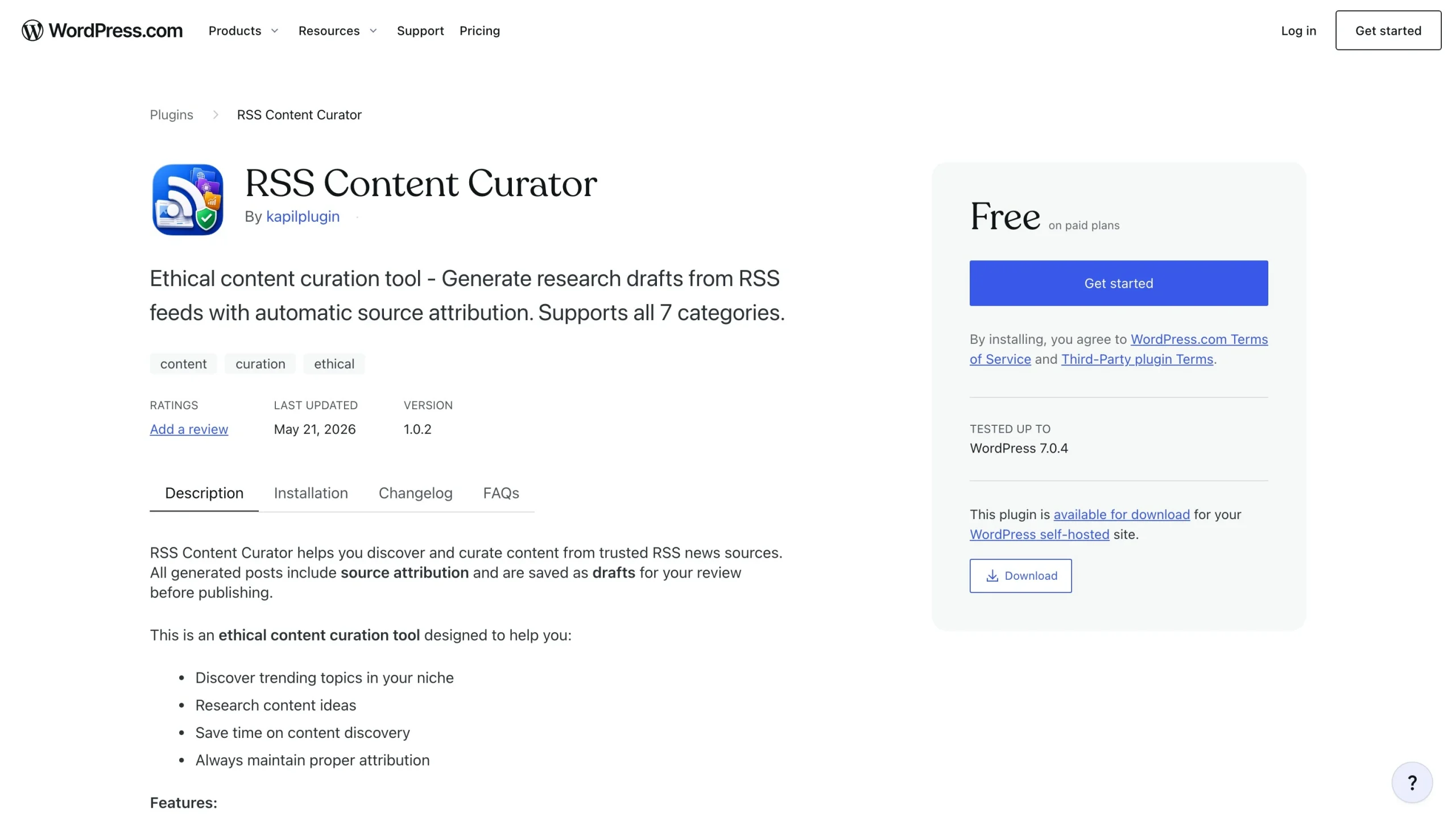
Task: Click the download arrow icon in Download button
Action: tap(992, 576)
